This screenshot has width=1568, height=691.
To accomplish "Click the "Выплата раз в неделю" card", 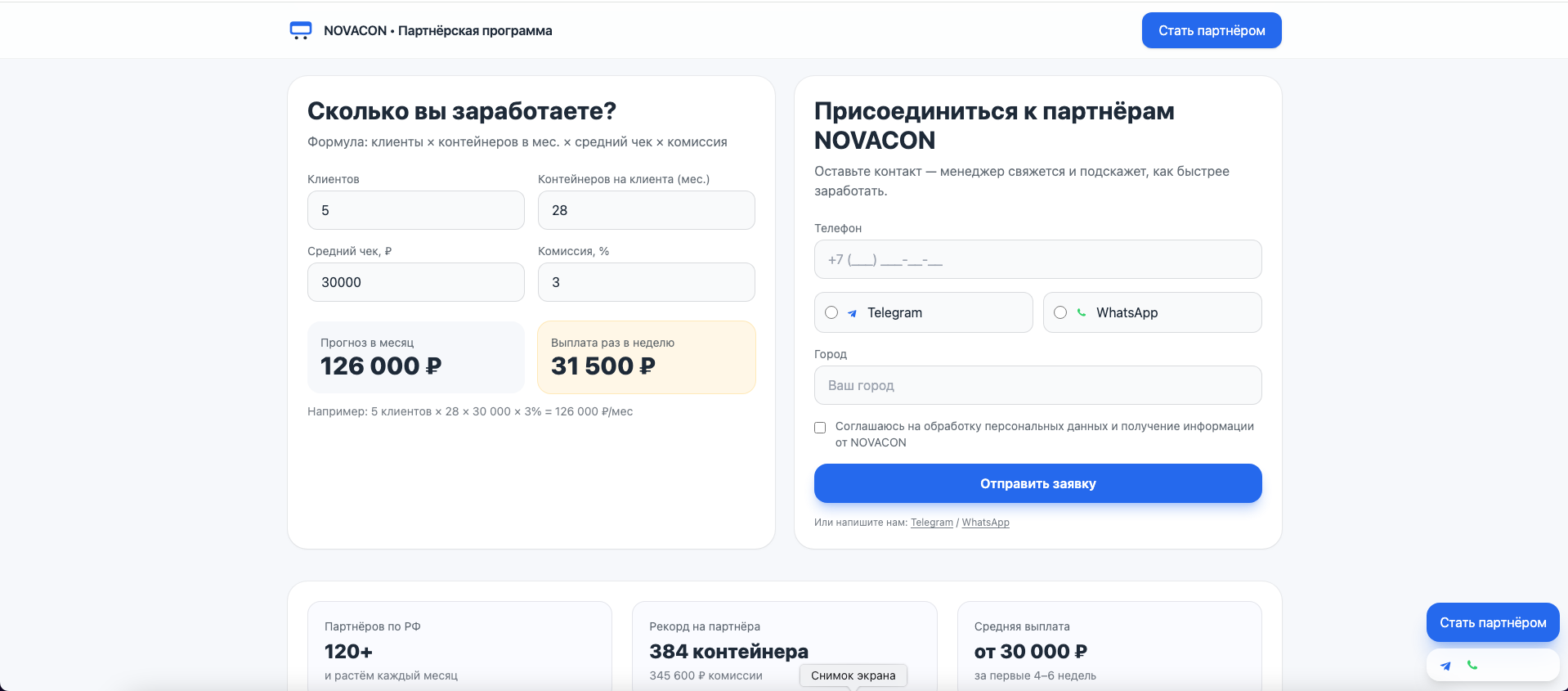I will click(646, 357).
